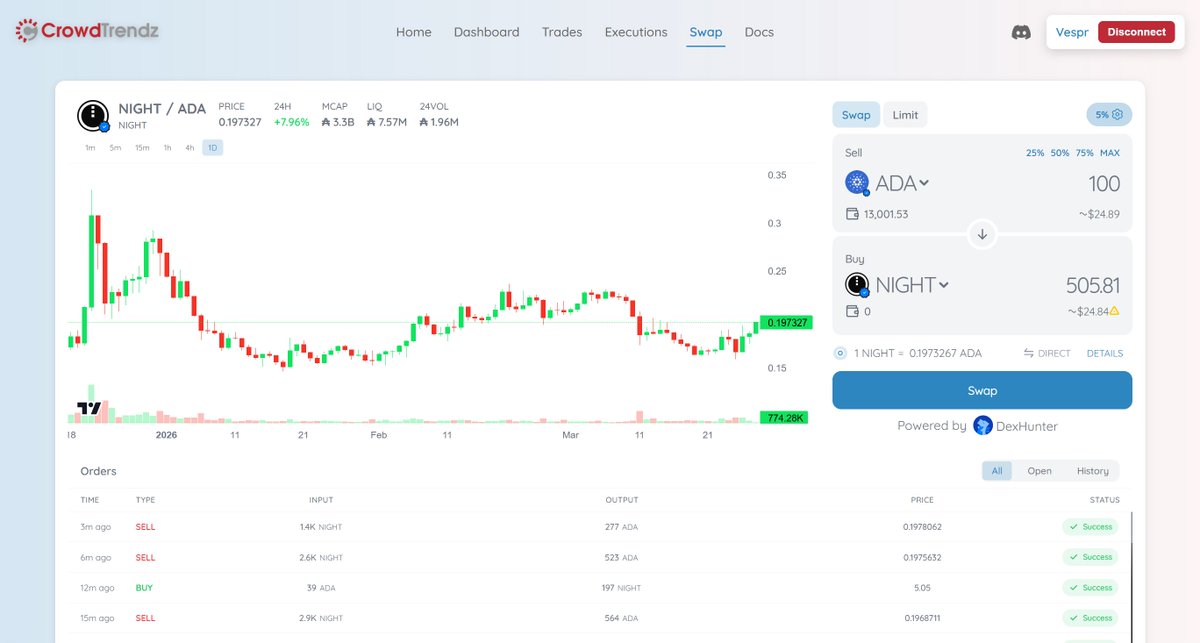The width and height of the screenshot is (1200, 643).
Task: Click the Vespr wallet name
Action: coord(1072,32)
